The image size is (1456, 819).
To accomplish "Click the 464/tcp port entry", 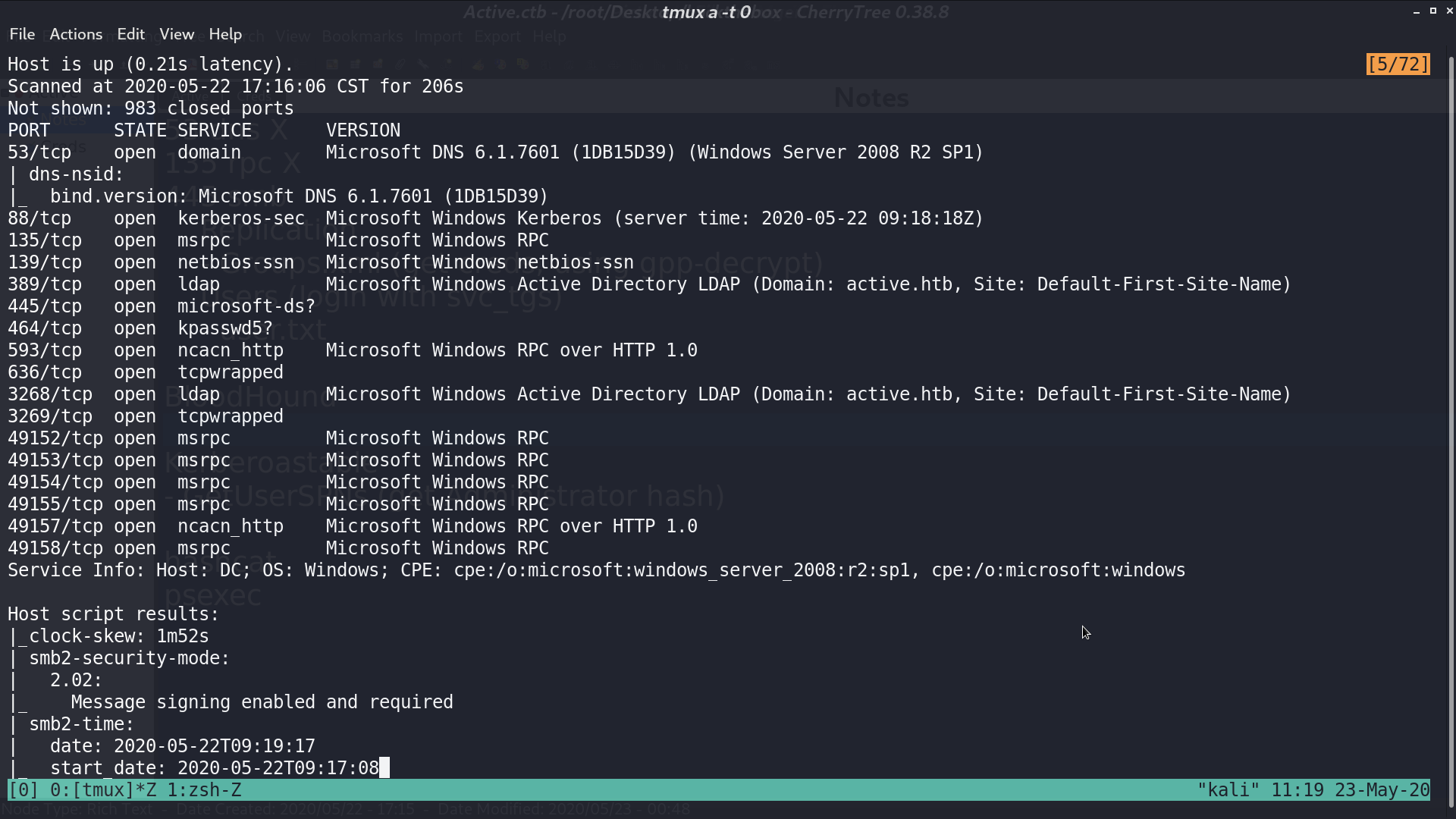I will [x=45, y=328].
